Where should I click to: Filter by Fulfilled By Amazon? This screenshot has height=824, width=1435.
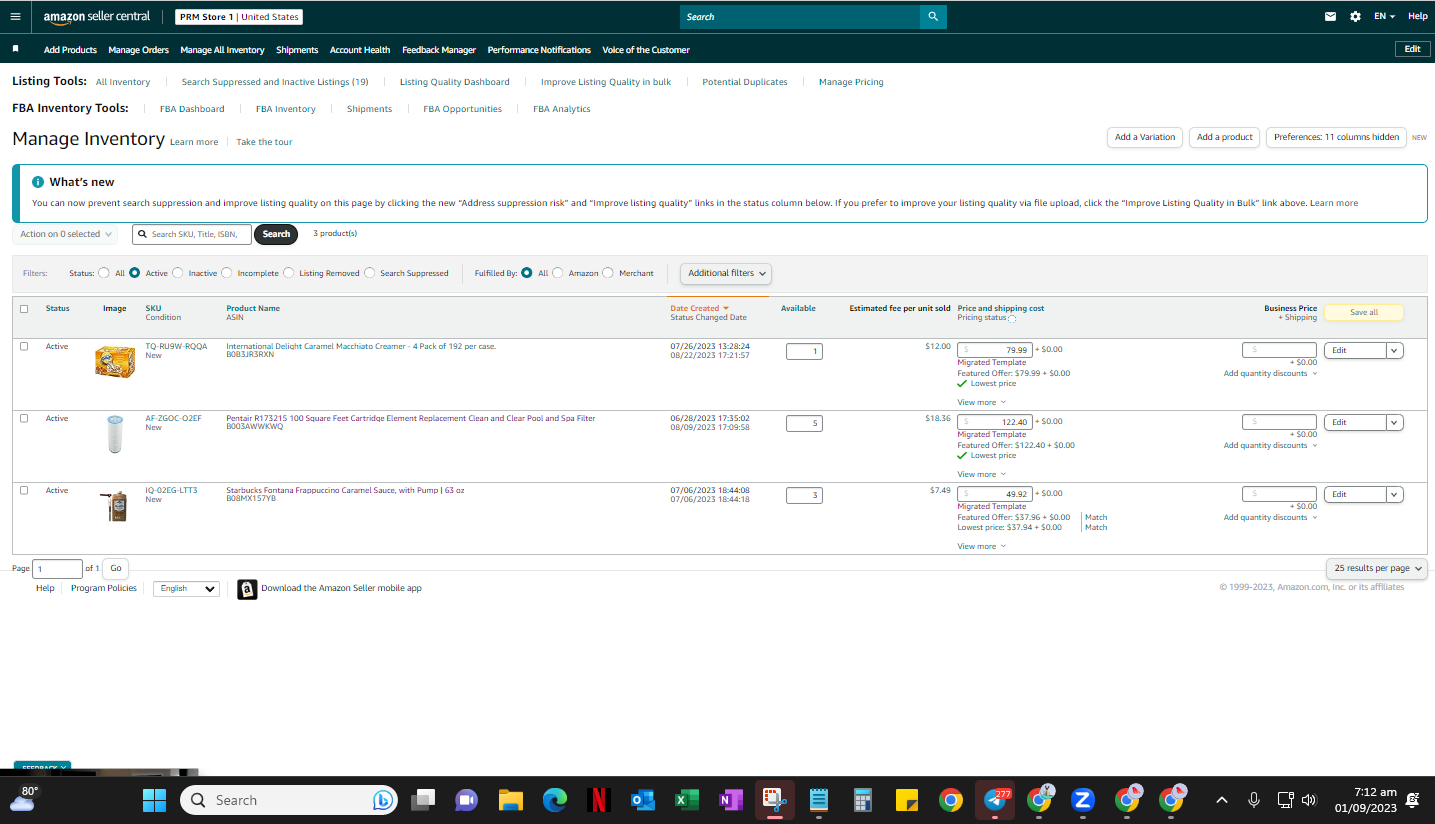pyautogui.click(x=558, y=273)
